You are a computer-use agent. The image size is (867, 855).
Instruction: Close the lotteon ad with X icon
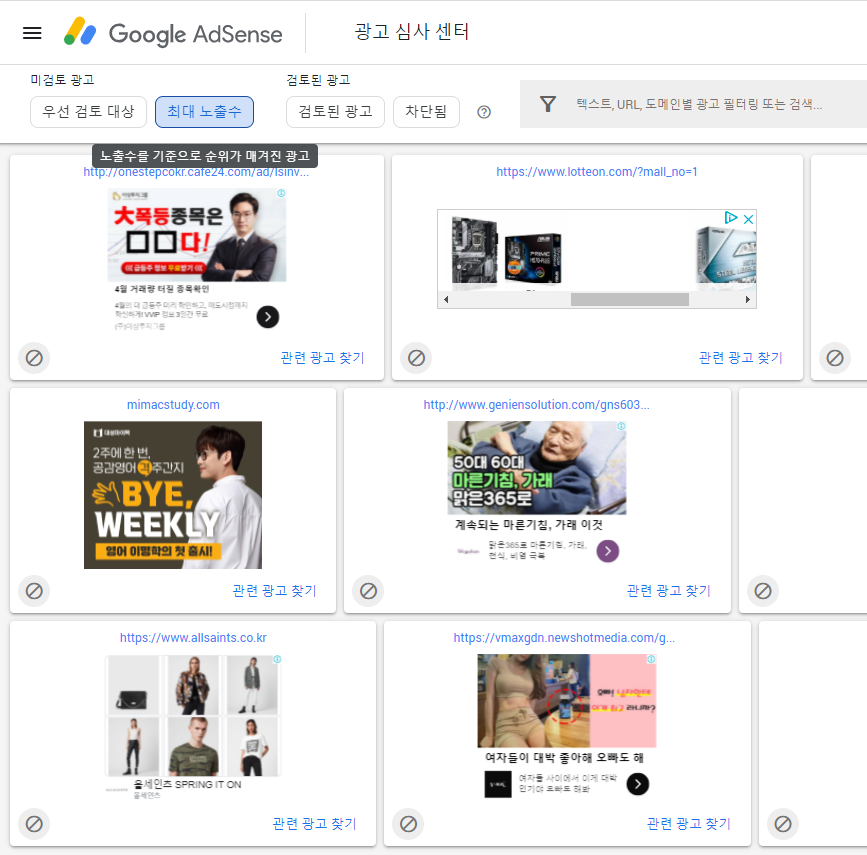tap(748, 219)
